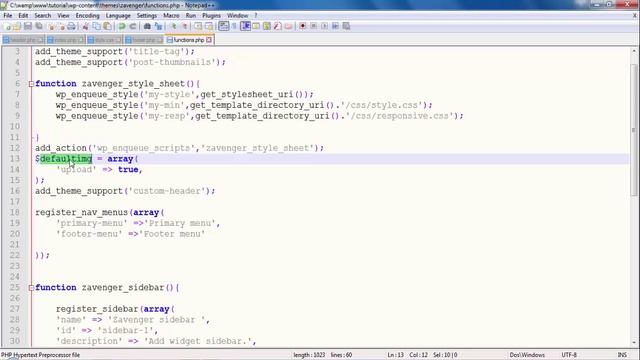
Task: Toggle synchronized horizontal scrolling icon
Action: coord(209,26)
